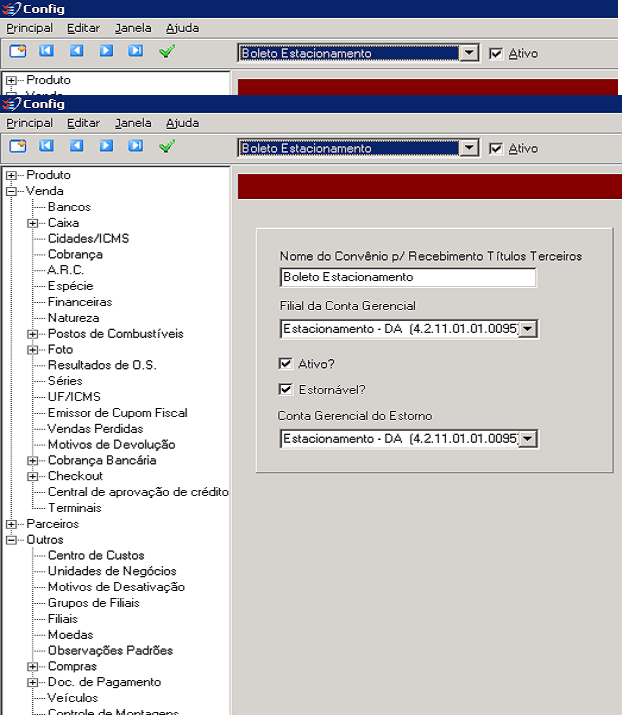Viewport: 623px width, 715px height.
Task: Open Boleto Estacionamento dropdown in back window toolbar
Action: (469, 53)
